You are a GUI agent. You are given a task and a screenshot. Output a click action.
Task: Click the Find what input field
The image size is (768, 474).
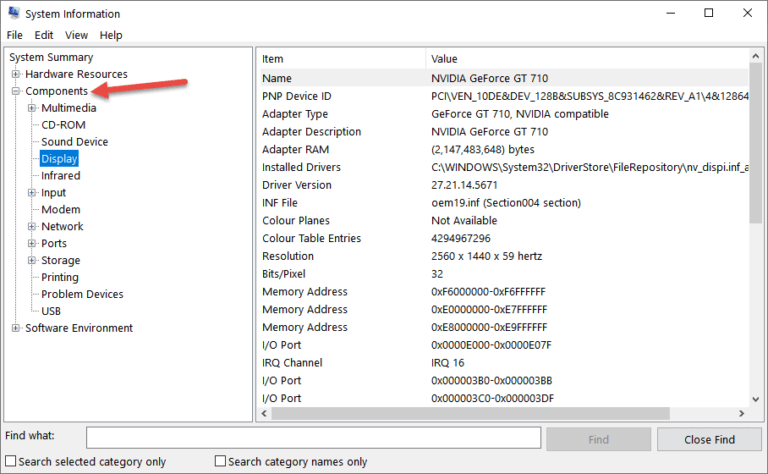pos(313,438)
